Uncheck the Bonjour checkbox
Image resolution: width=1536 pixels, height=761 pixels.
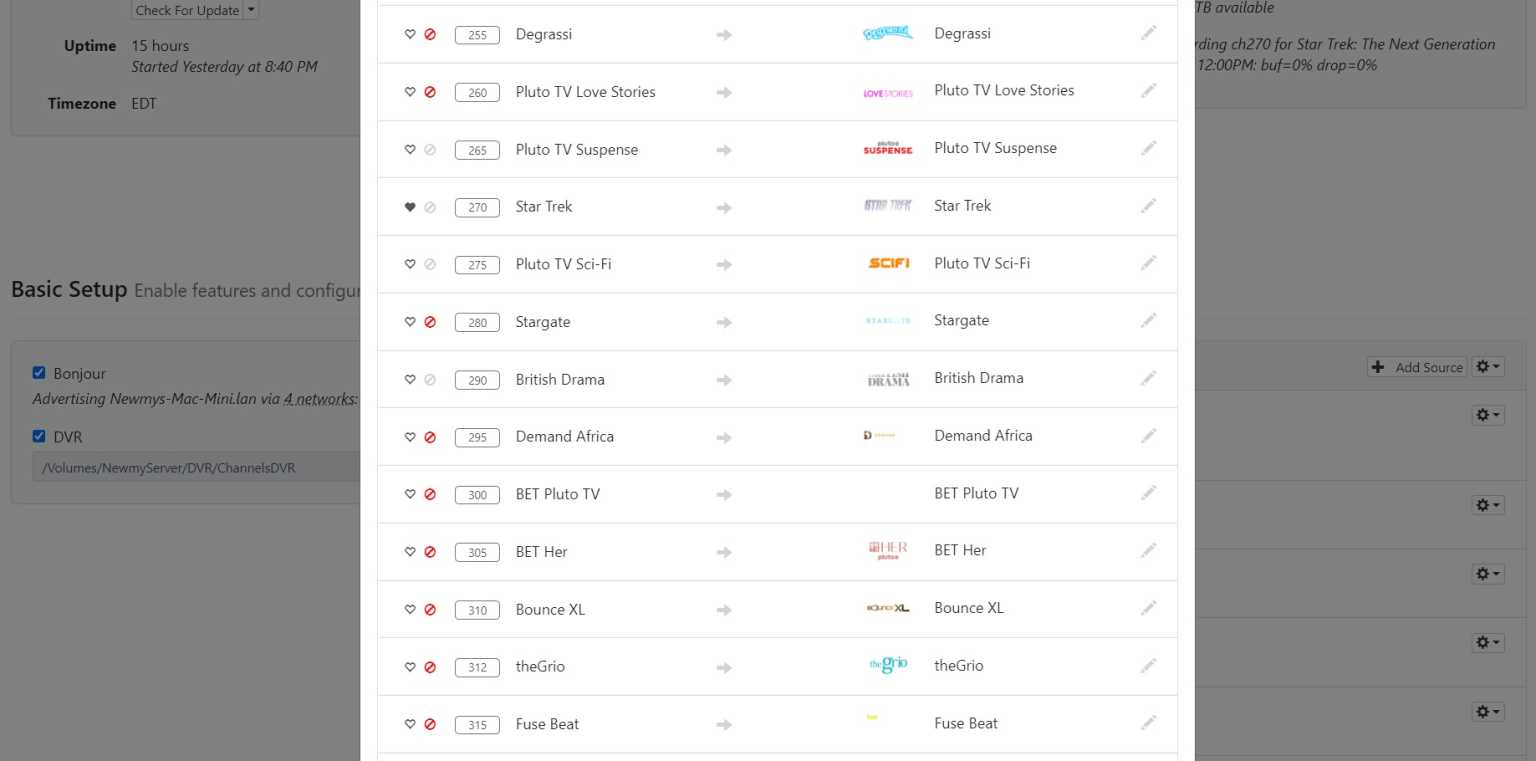38,372
